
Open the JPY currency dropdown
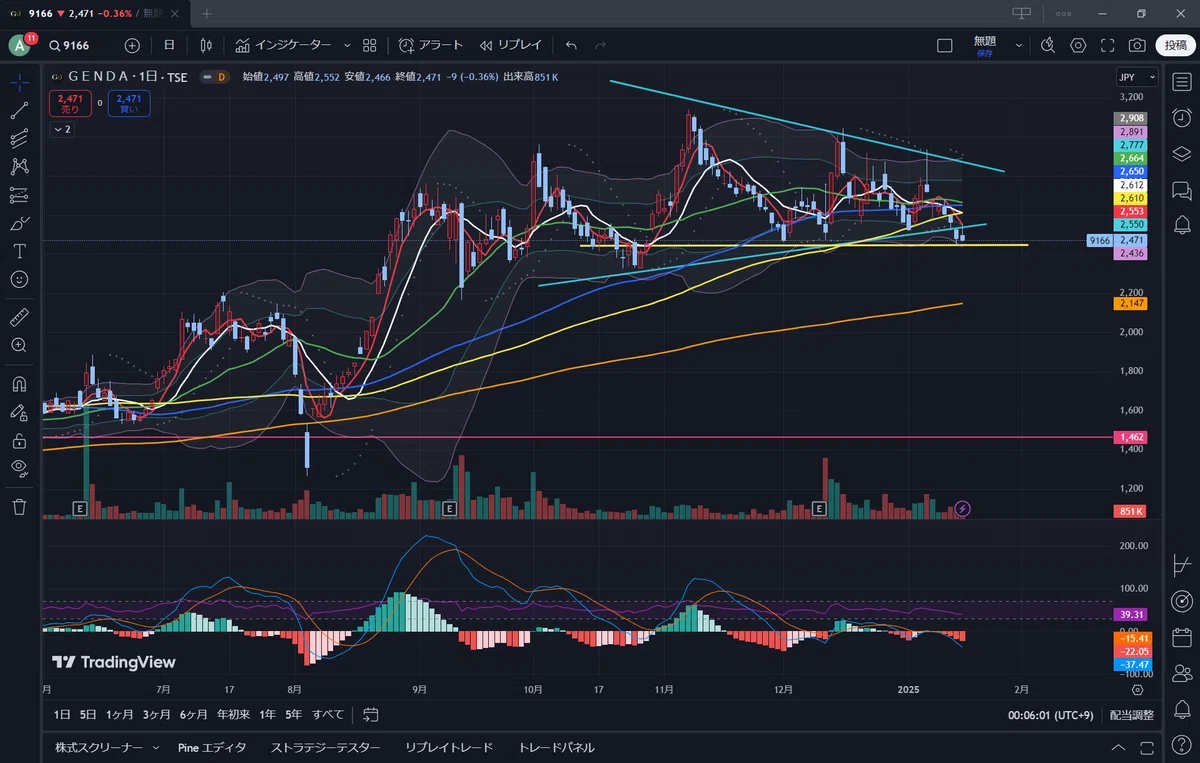pos(1137,77)
